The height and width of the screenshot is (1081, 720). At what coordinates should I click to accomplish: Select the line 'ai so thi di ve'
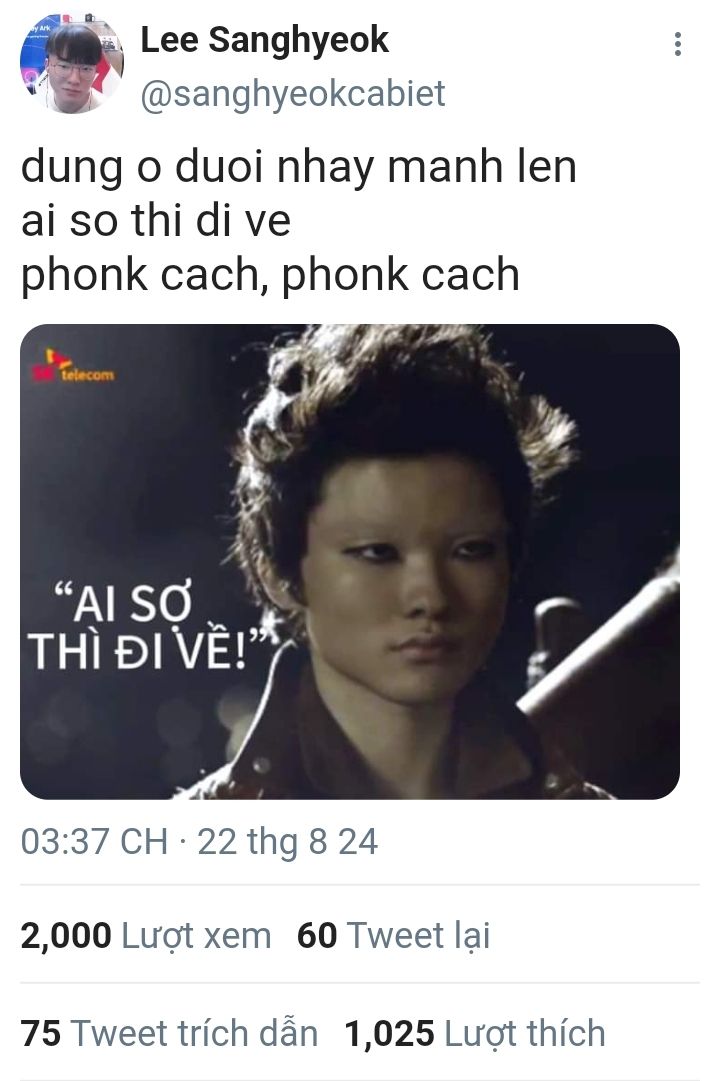point(156,221)
